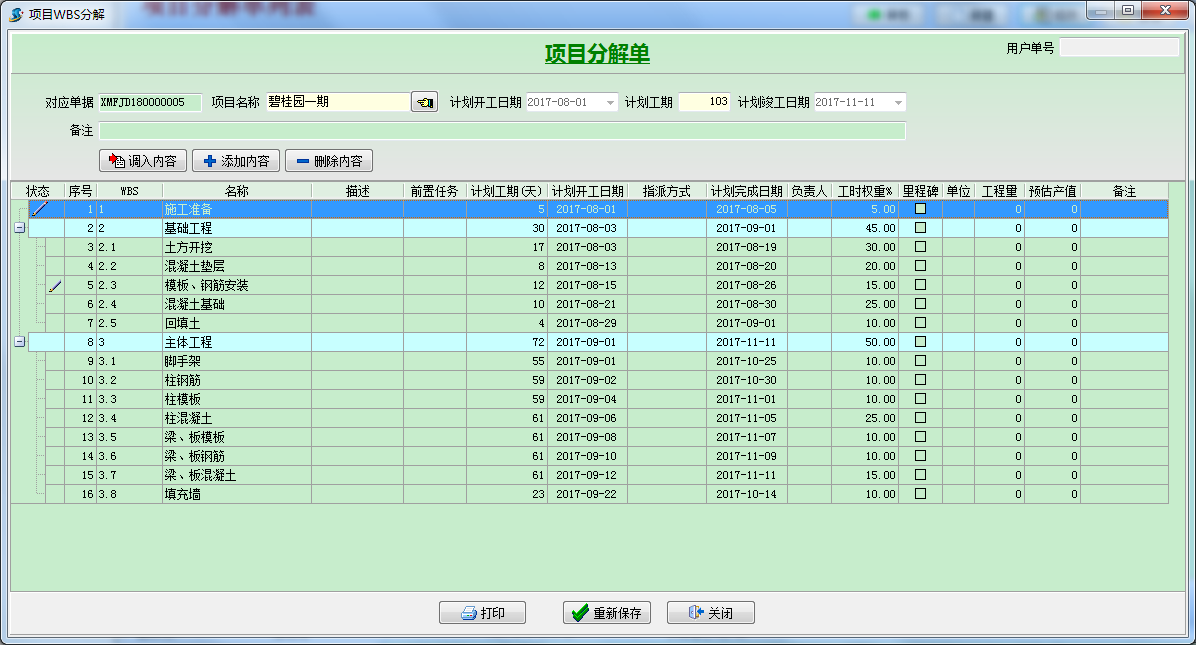This screenshot has height=645, width=1196.
Task: Select the 脚手架 row name cell
Action: point(236,361)
